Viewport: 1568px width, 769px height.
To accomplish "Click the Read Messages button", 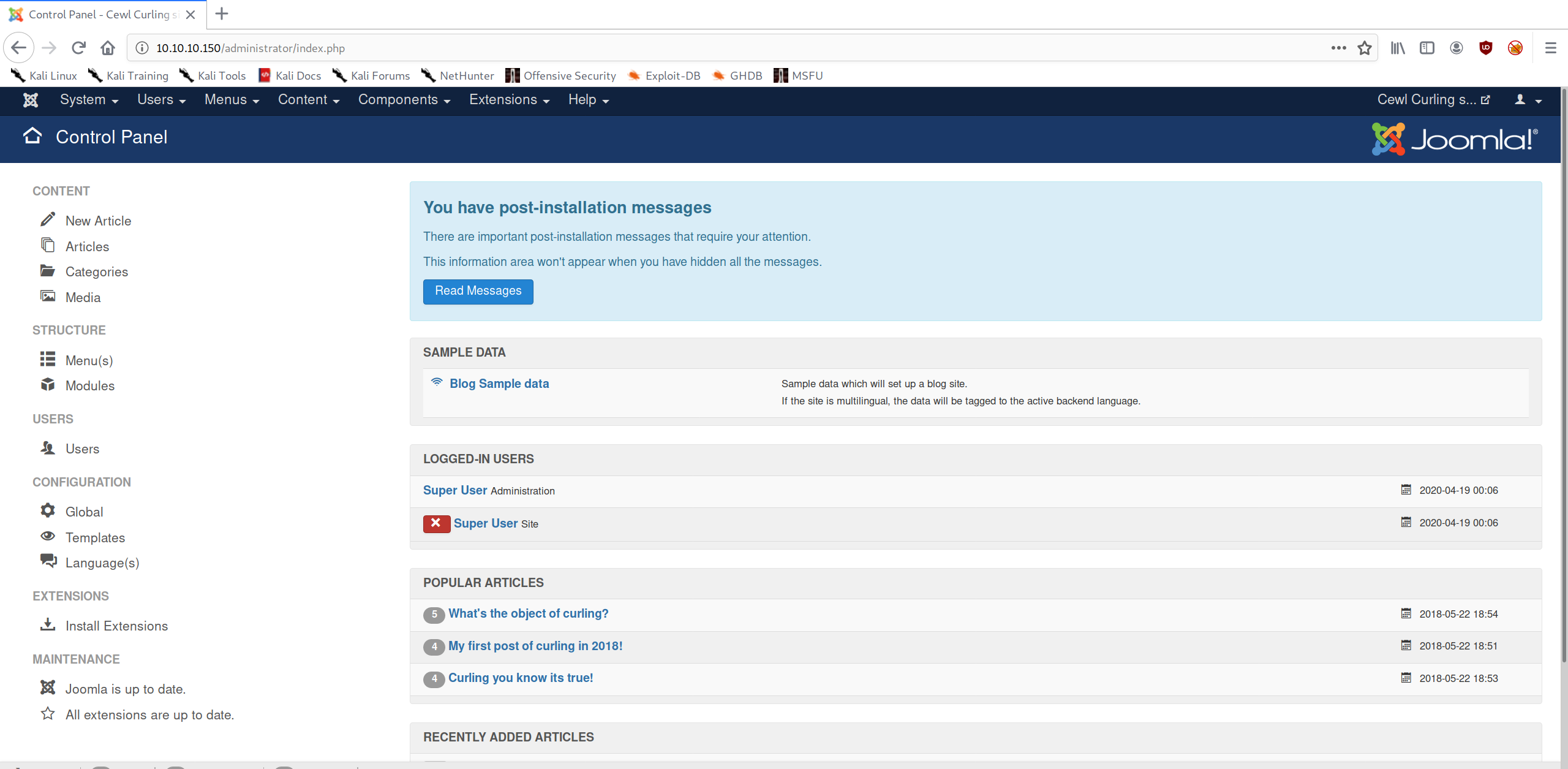I will [x=478, y=291].
